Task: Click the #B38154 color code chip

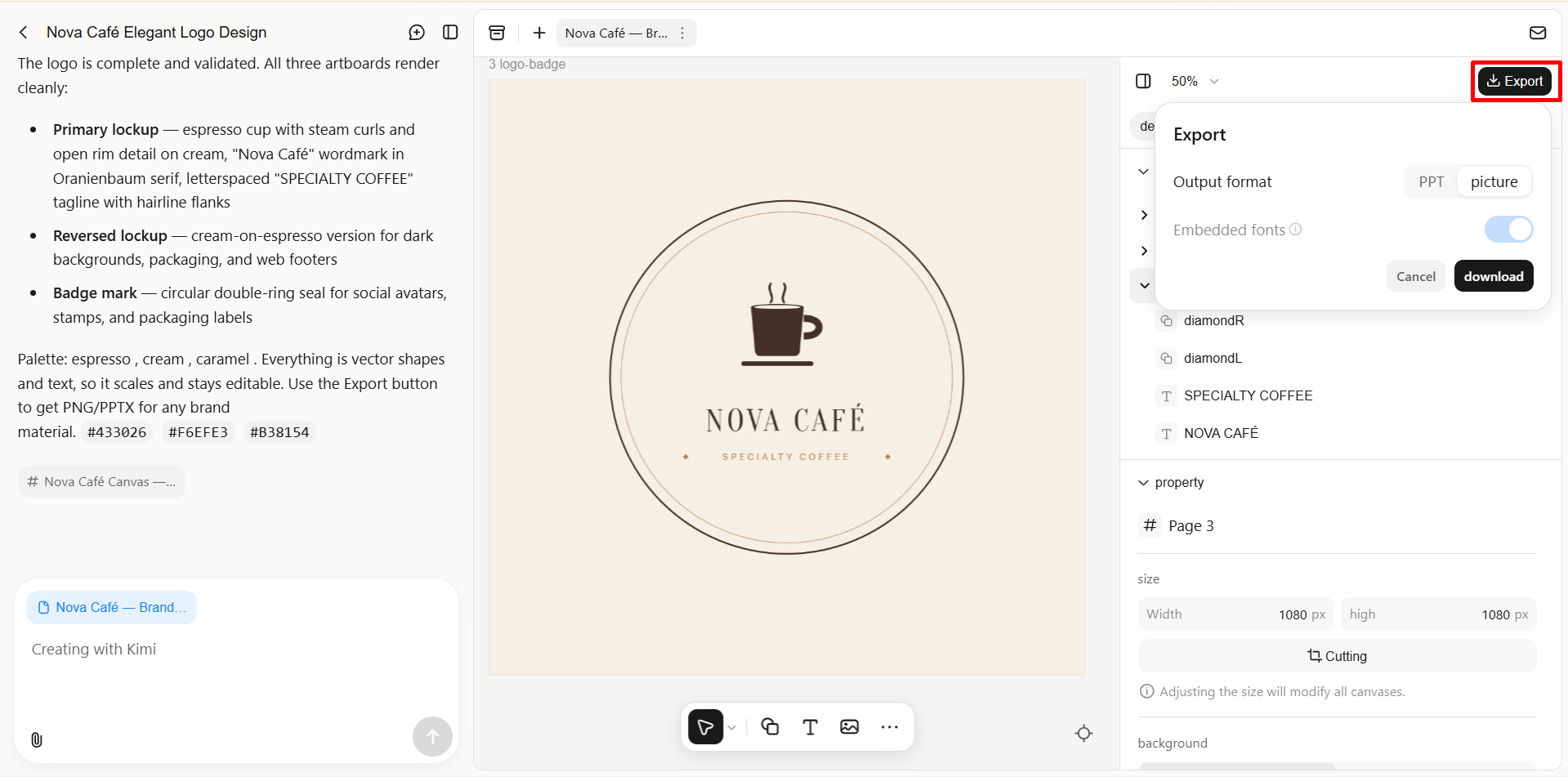Action: [x=279, y=432]
